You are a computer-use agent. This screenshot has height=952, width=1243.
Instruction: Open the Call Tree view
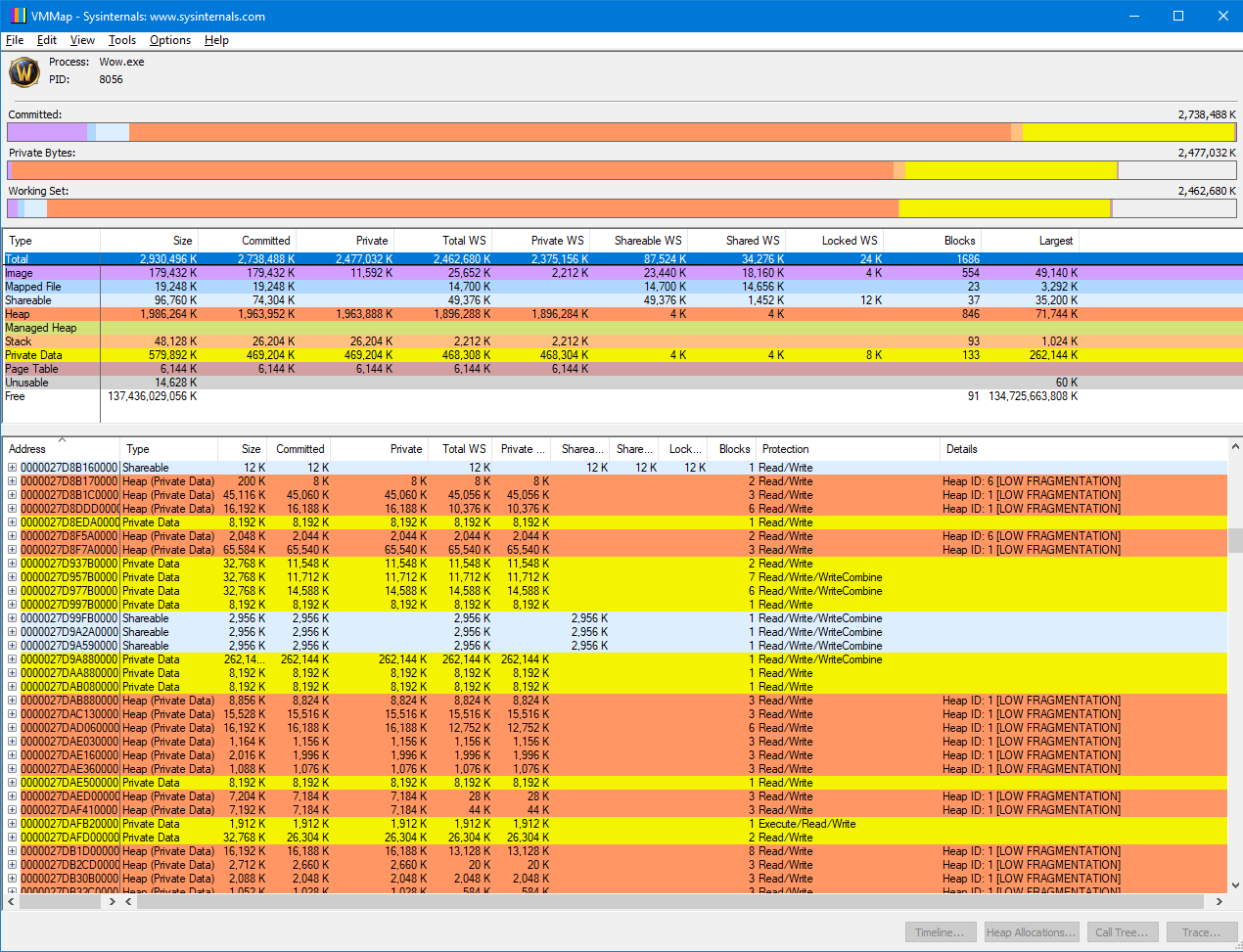(x=1122, y=932)
